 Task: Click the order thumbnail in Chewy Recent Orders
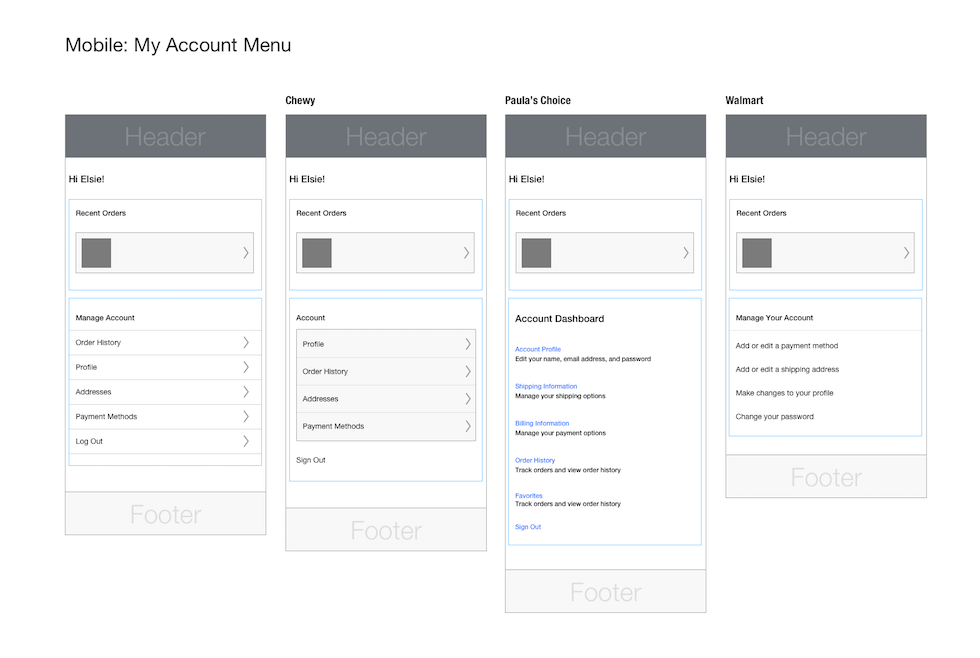(x=317, y=253)
